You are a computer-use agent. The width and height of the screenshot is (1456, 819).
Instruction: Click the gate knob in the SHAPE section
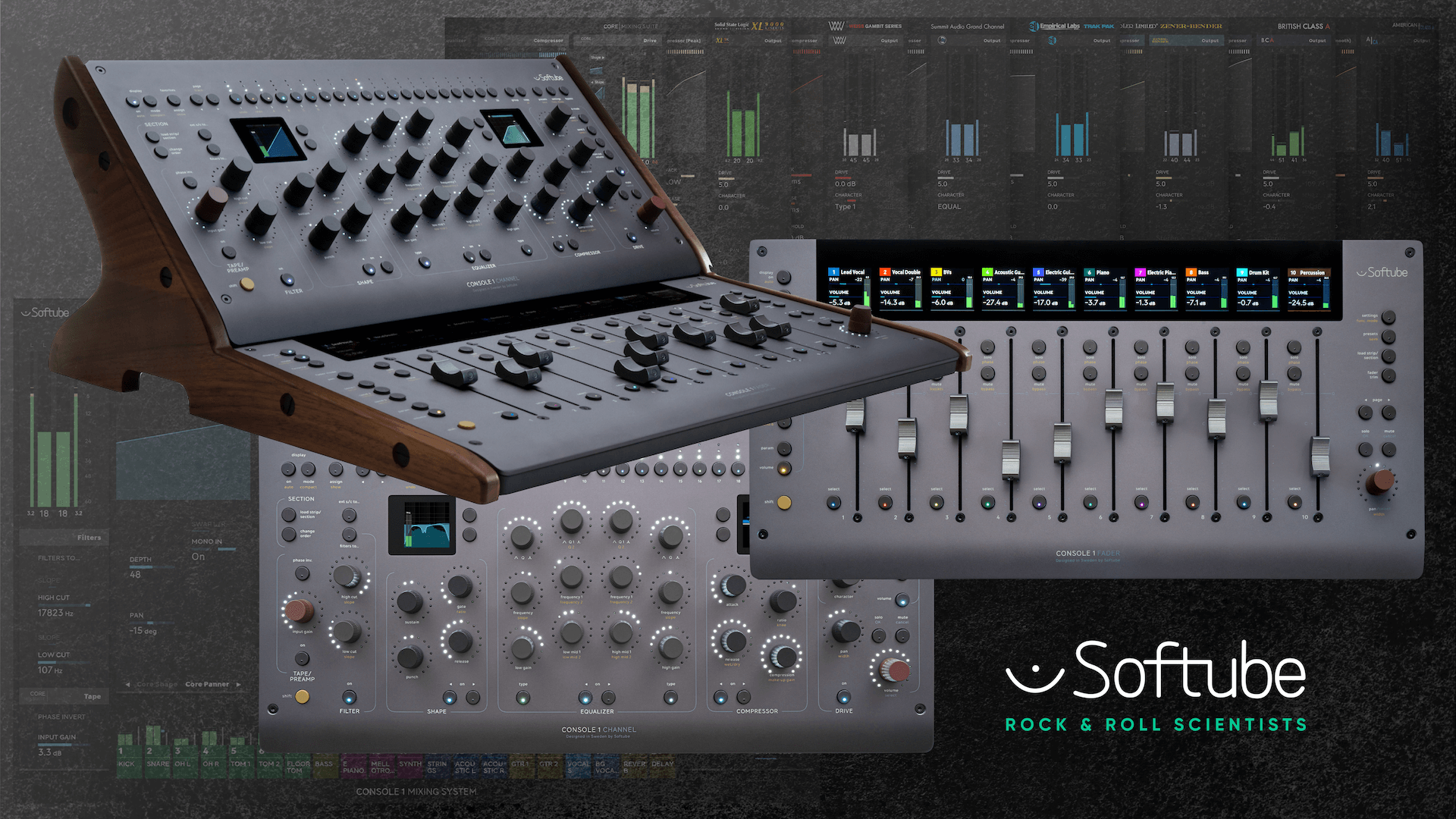(460, 586)
